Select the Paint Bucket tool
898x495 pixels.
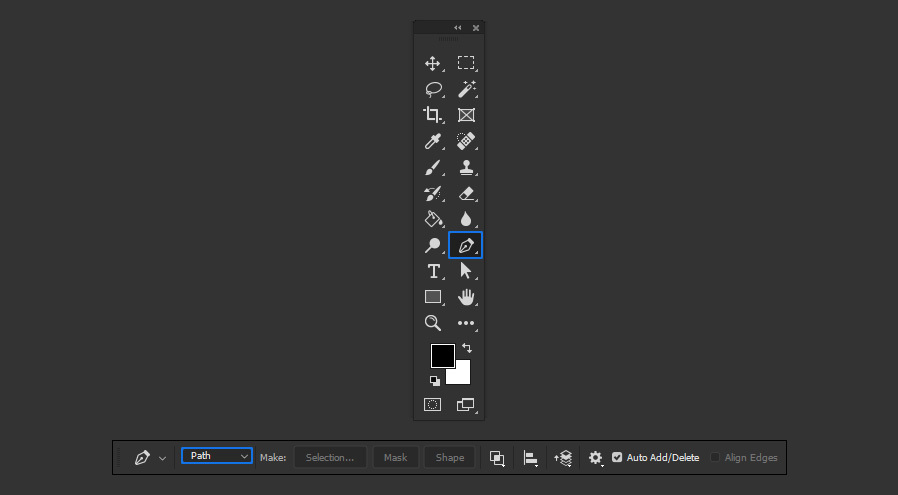point(432,219)
